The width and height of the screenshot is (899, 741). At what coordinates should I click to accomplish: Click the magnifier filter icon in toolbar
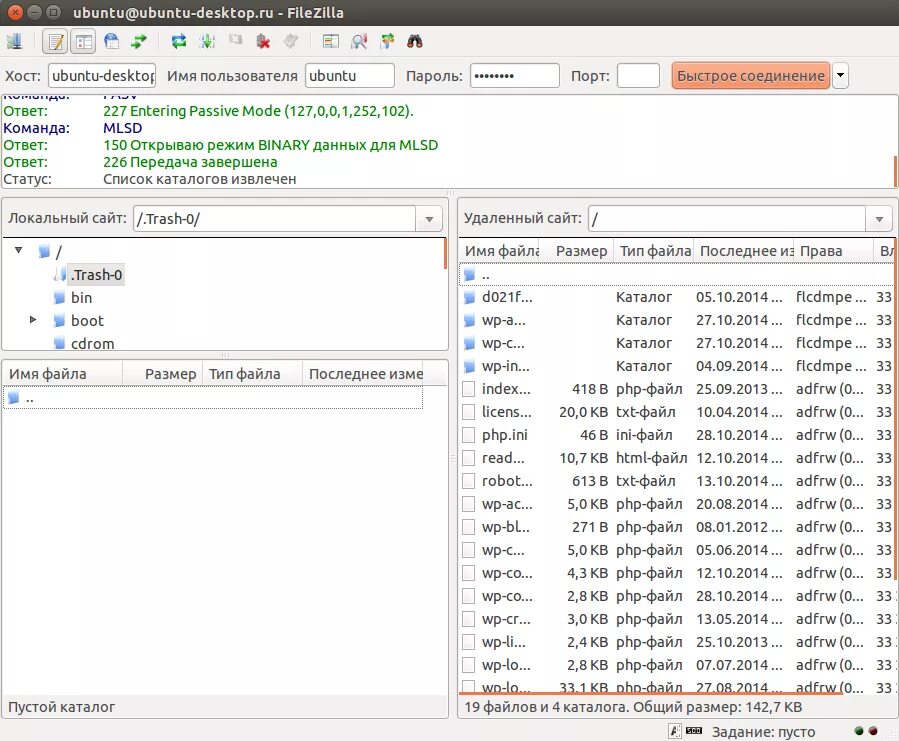pyautogui.click(x=359, y=41)
